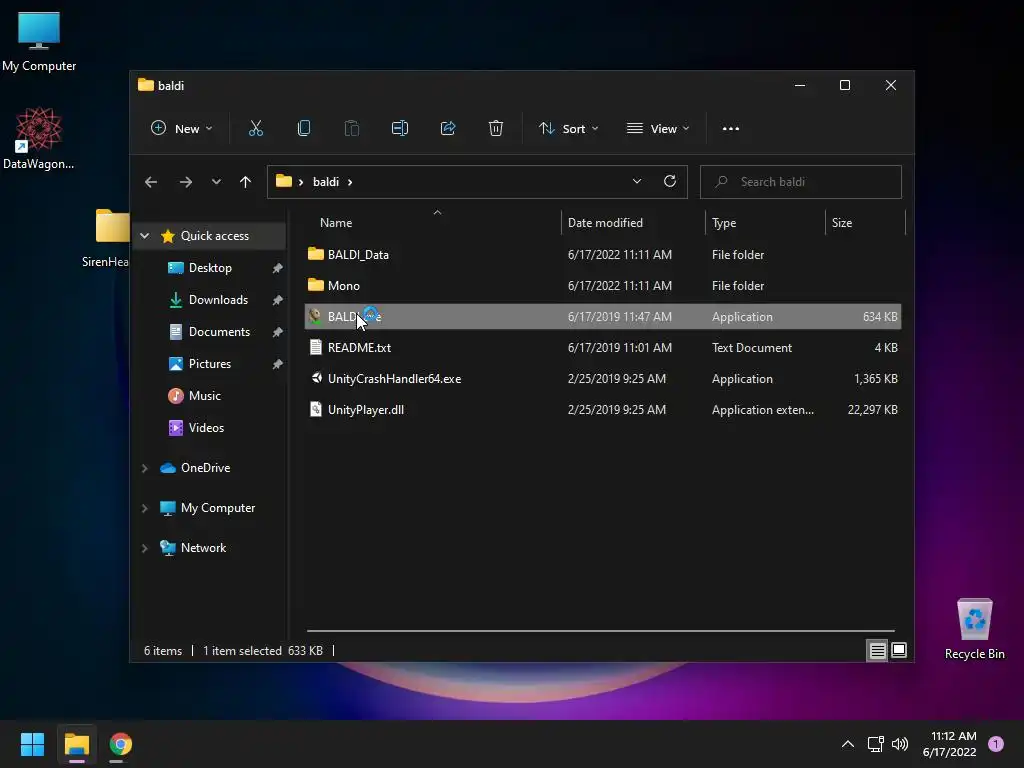1024x768 pixels.
Task: Click File Explorer icon on taskbar
Action: 76,744
